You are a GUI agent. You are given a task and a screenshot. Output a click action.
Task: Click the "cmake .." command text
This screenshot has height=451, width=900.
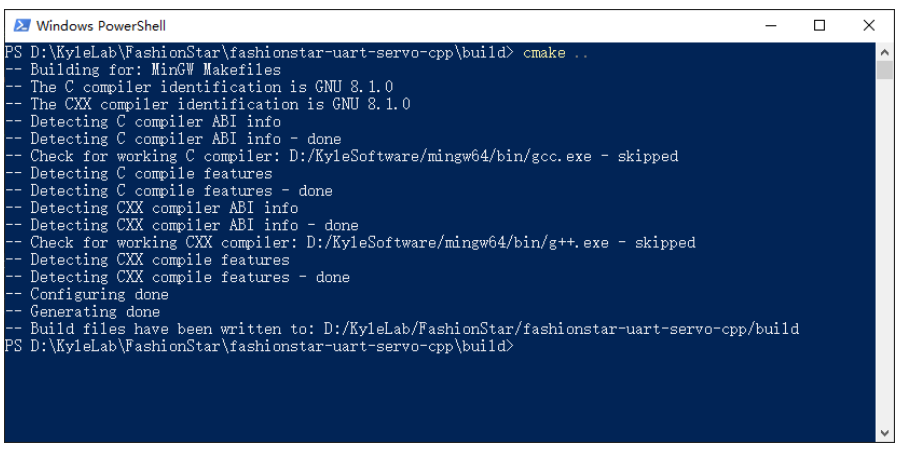coord(555,52)
